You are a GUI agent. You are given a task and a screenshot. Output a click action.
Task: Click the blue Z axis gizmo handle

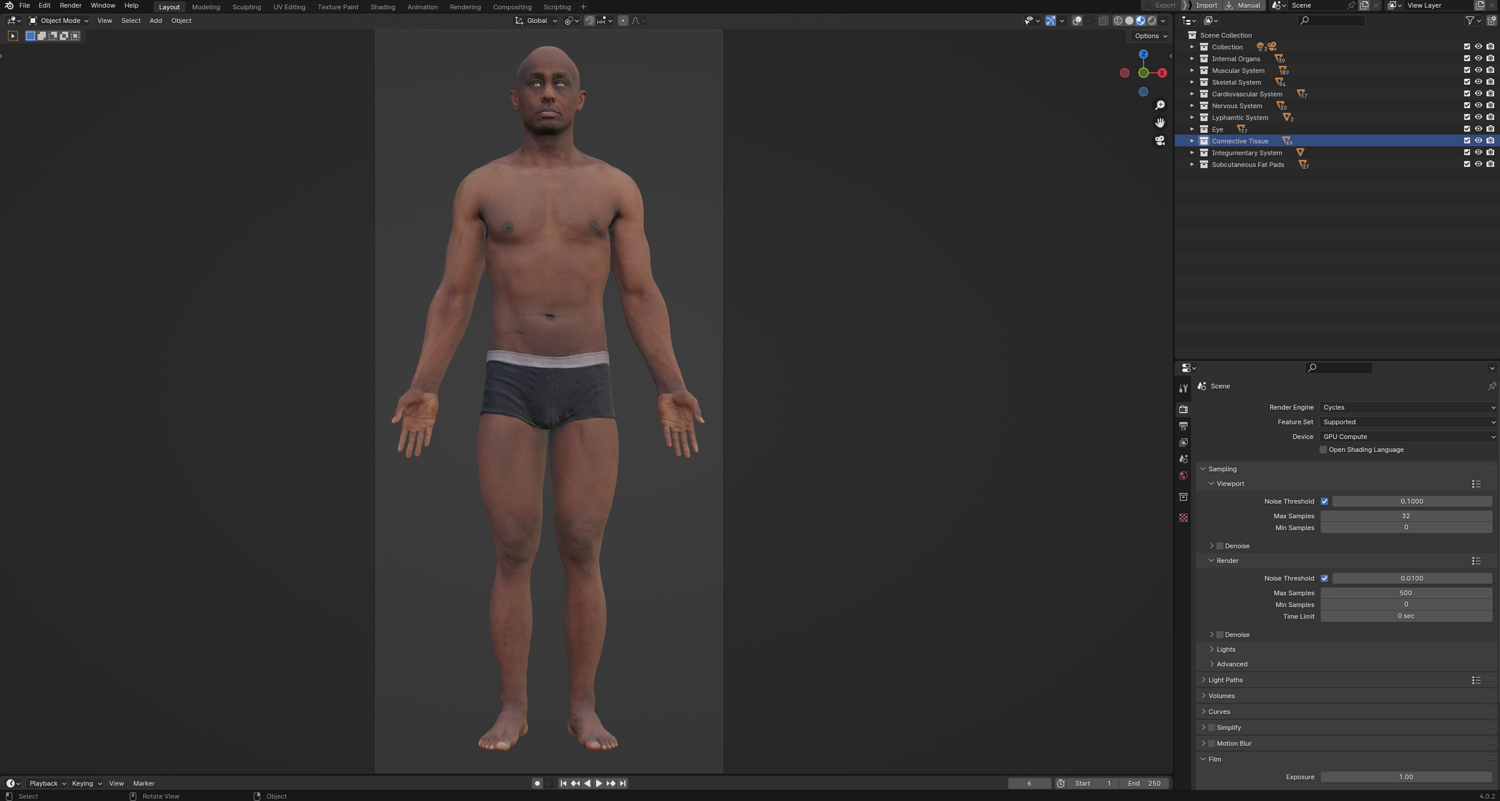coord(1143,55)
